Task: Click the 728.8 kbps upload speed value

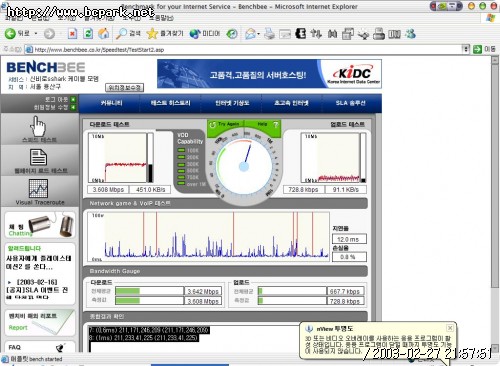Action: tap(303, 190)
